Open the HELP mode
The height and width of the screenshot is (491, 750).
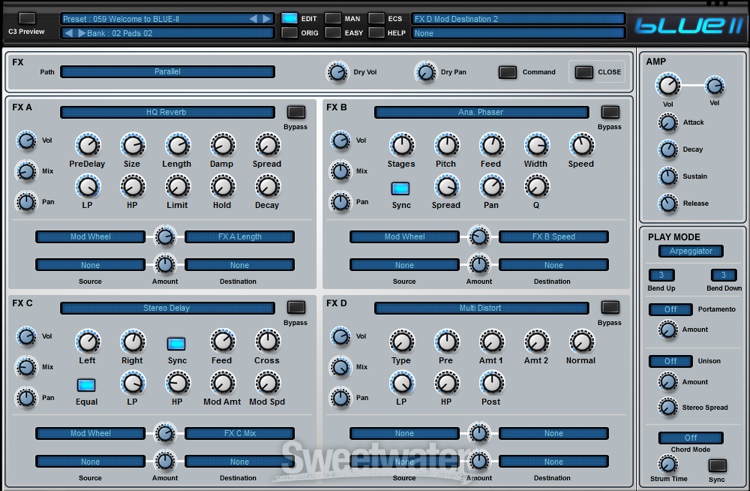pyautogui.click(x=376, y=33)
